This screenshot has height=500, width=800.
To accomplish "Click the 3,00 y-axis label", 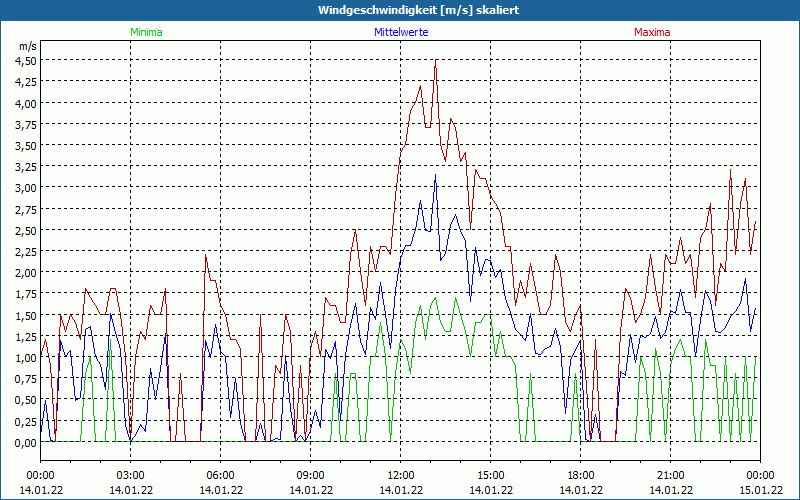I will (x=26, y=187).
